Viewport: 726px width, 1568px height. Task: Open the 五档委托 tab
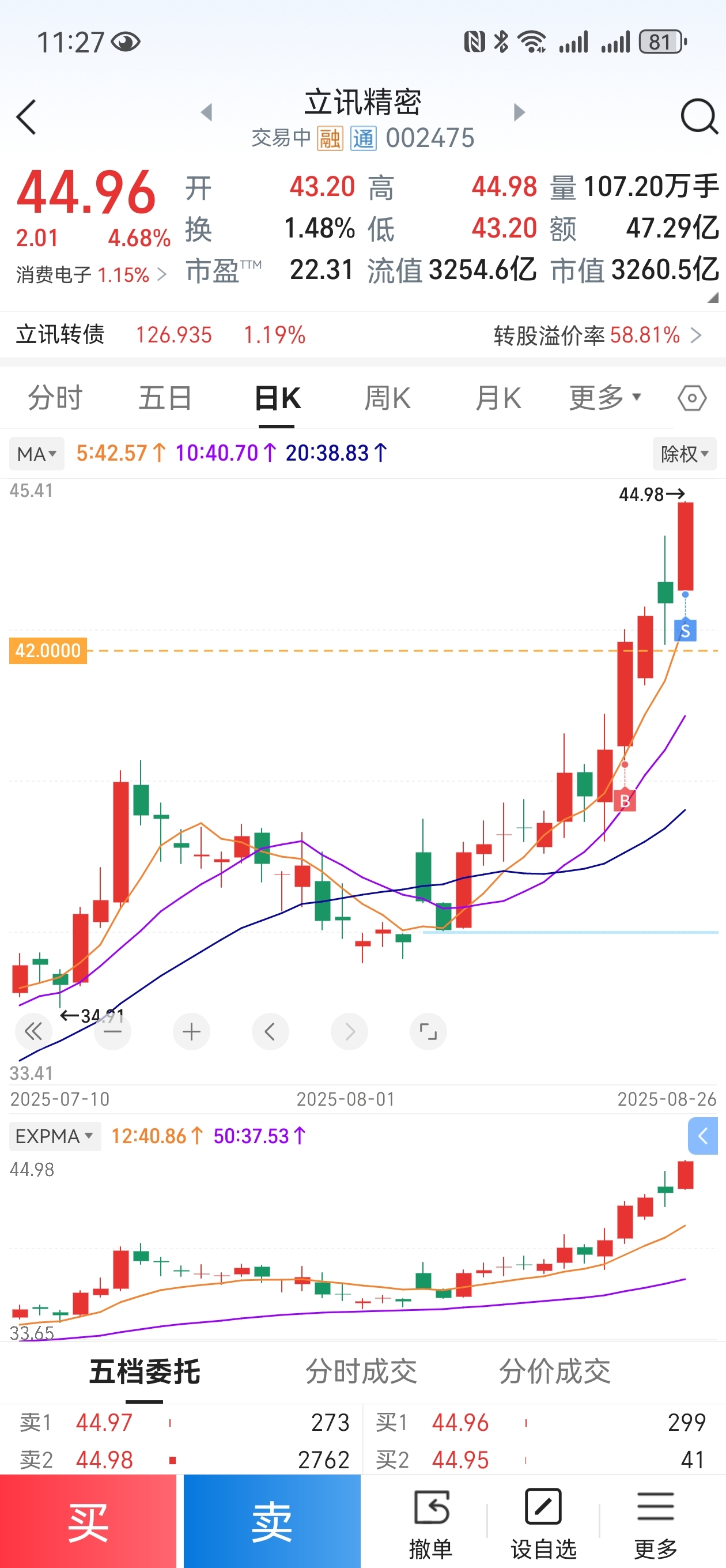145,1372
